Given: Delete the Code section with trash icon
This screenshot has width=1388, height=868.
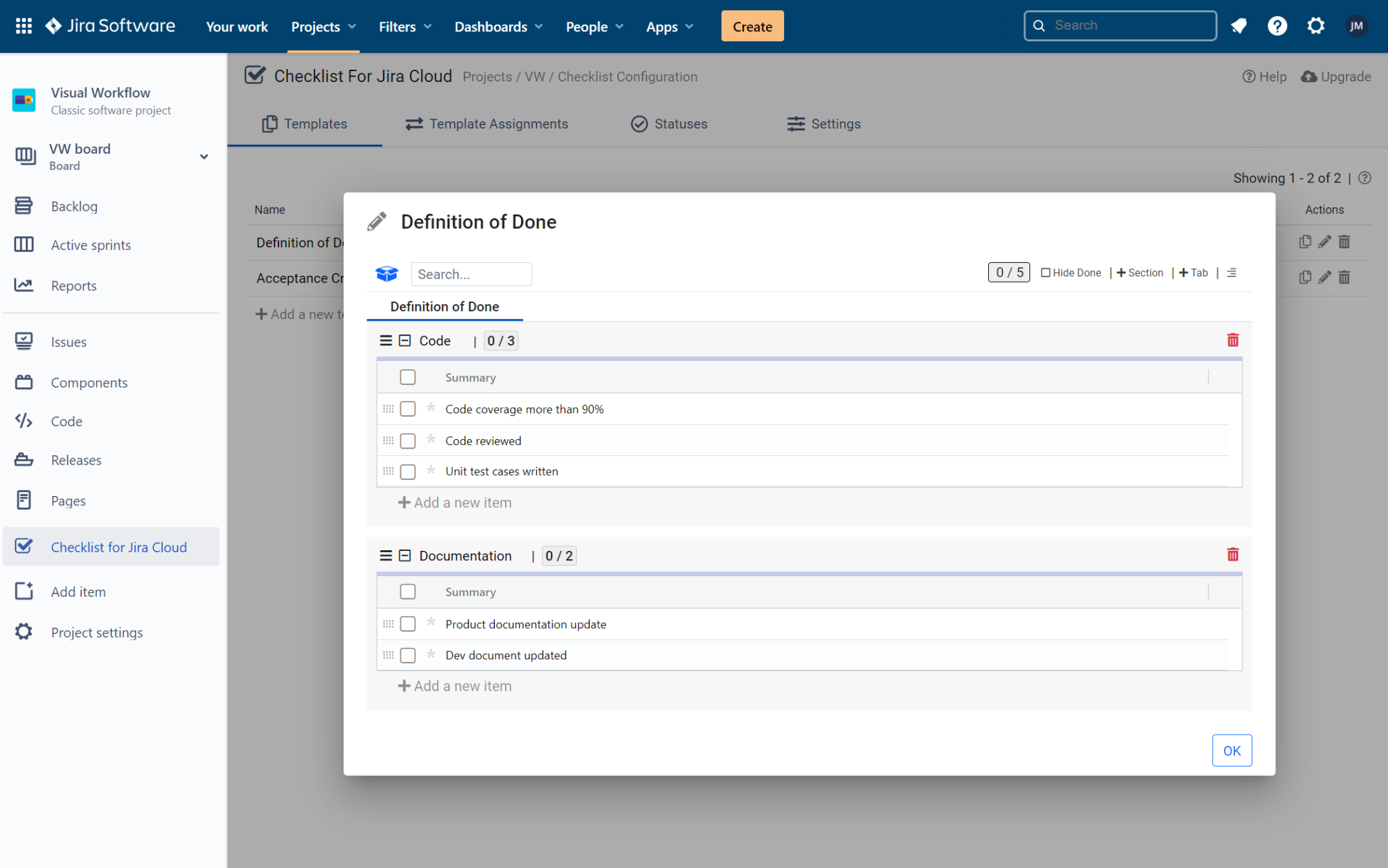Looking at the screenshot, I should [1232, 340].
